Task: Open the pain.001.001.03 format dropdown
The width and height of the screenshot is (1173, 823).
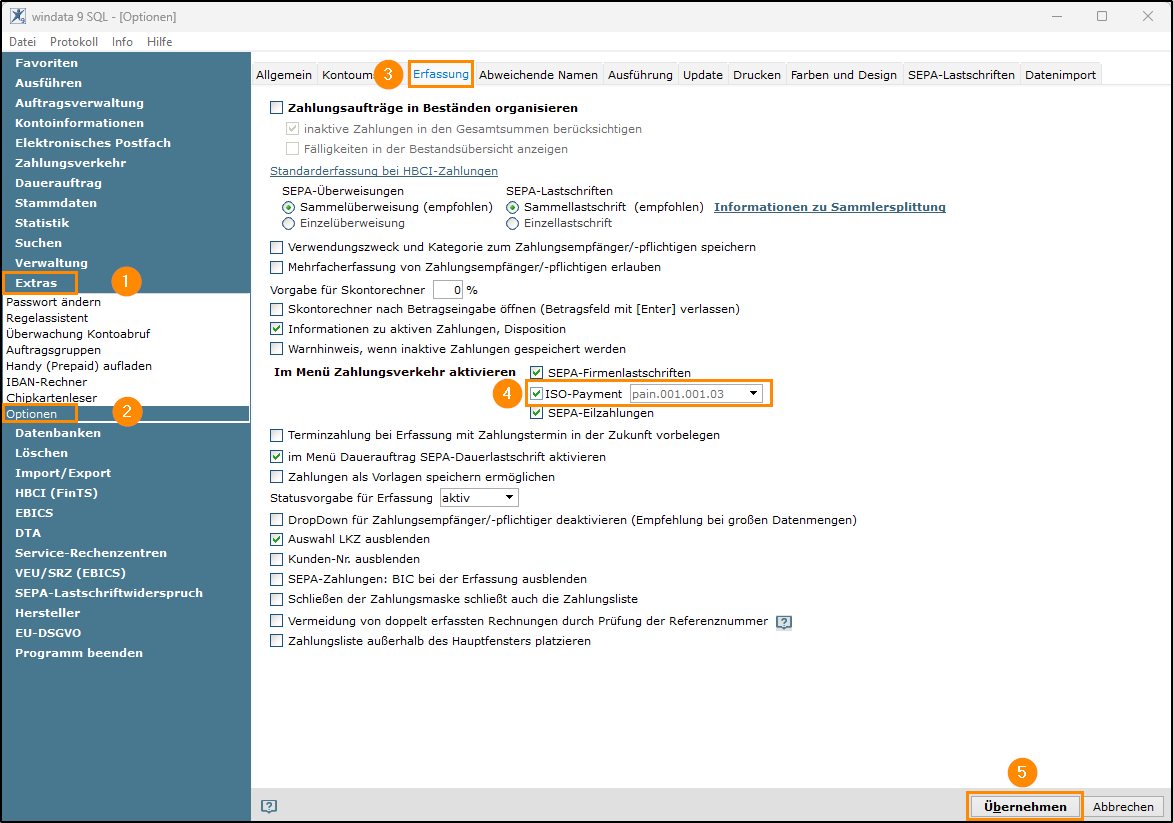Action: click(696, 394)
